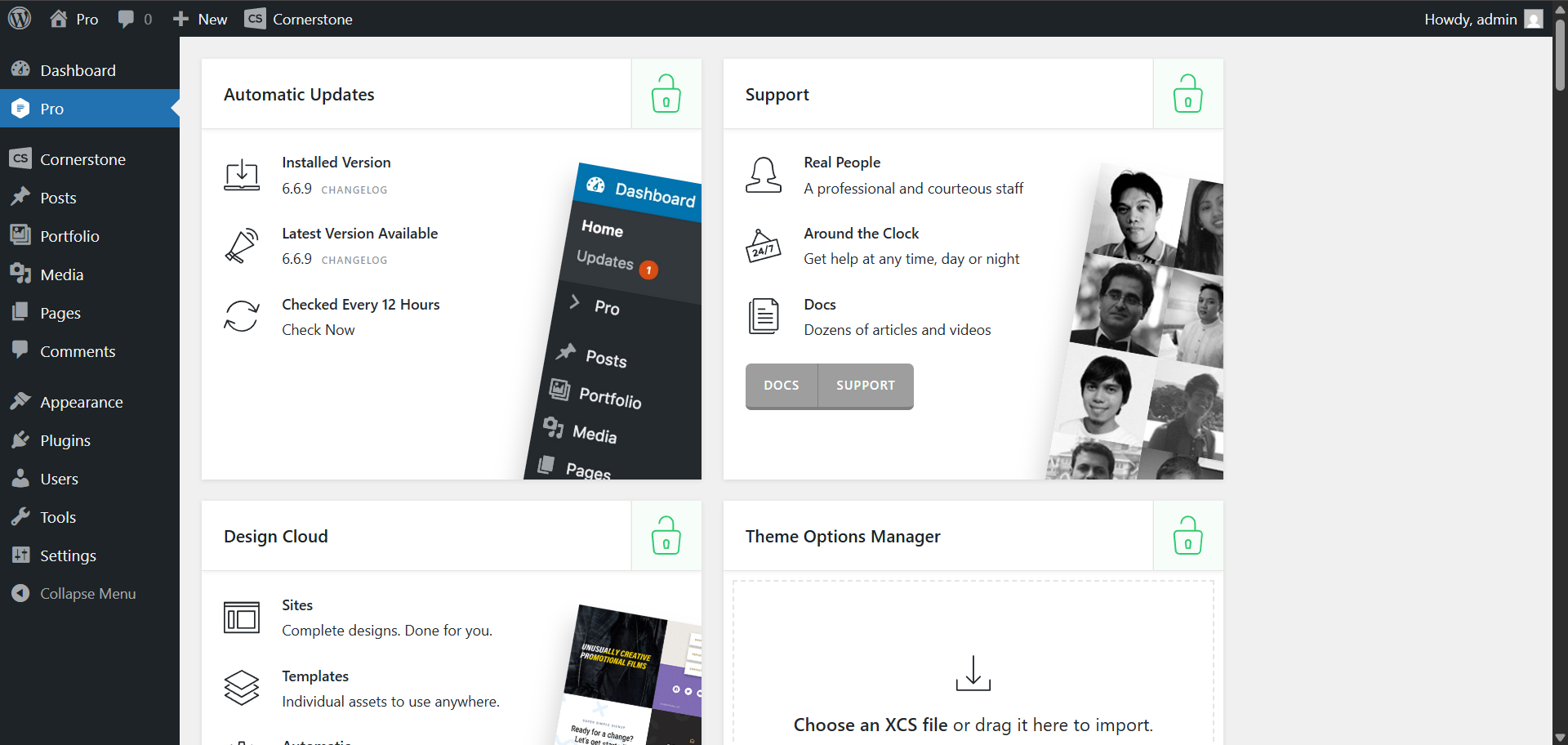Open Settings from the sidebar menu
1568x745 pixels.
pos(68,555)
